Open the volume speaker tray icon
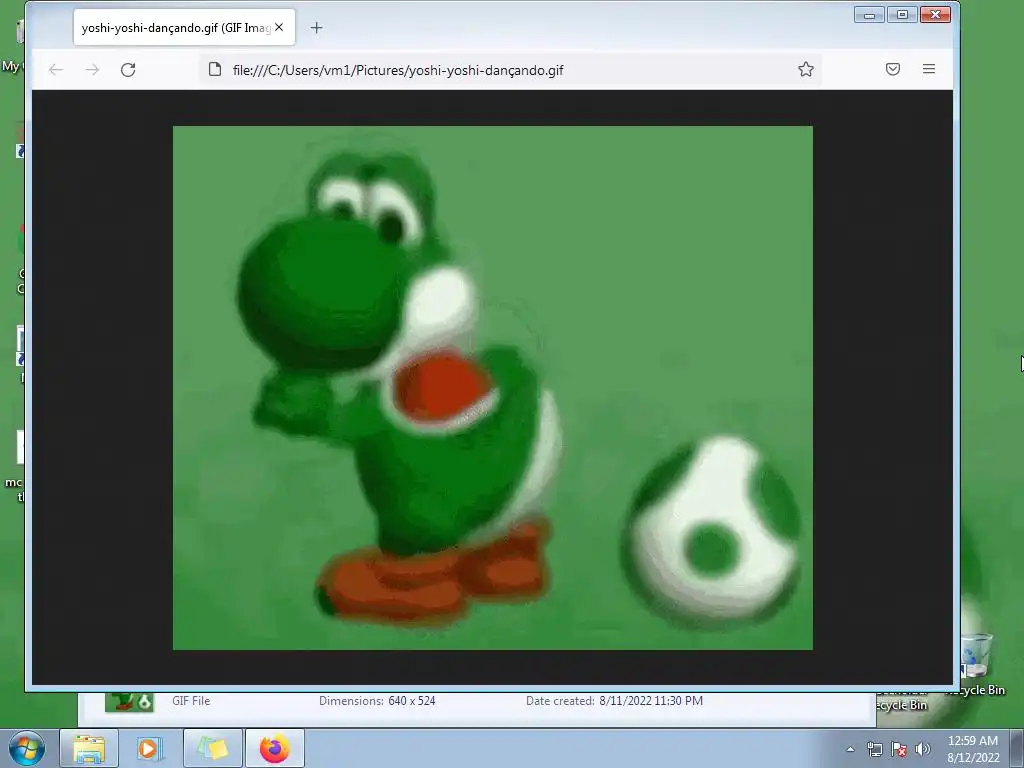 [922, 749]
